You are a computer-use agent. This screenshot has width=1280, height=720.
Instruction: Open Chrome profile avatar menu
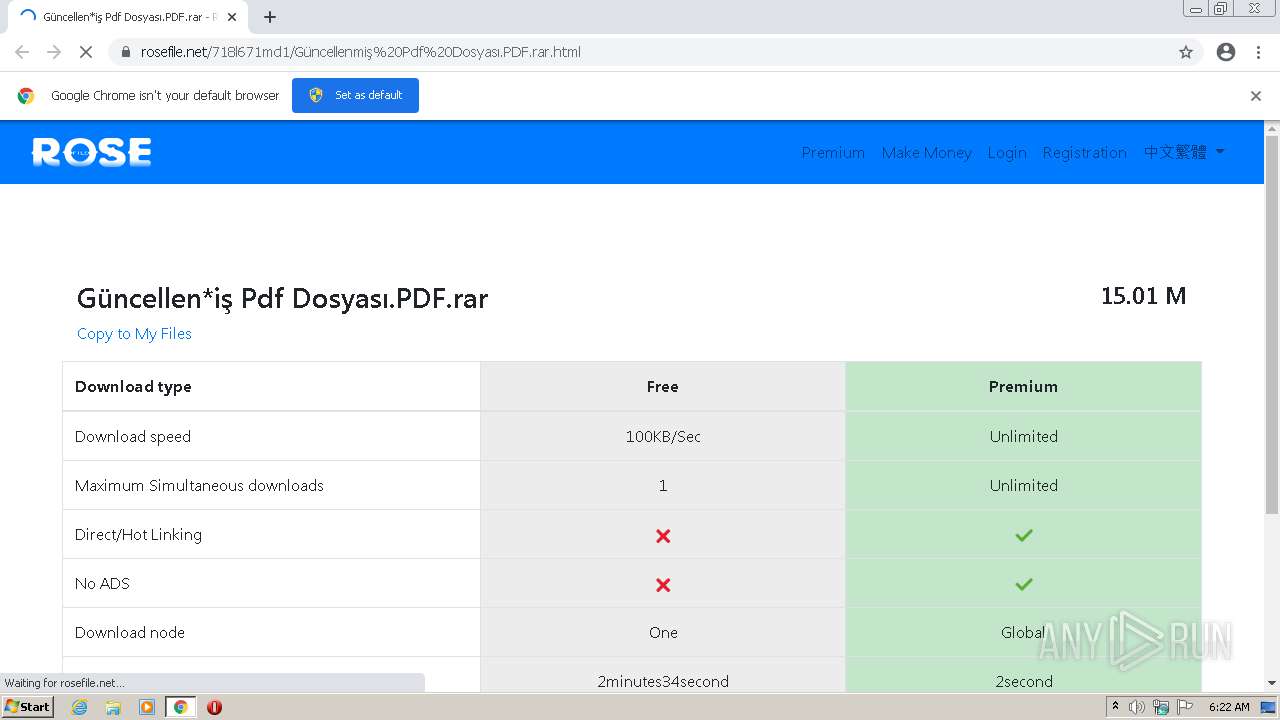(x=1226, y=52)
